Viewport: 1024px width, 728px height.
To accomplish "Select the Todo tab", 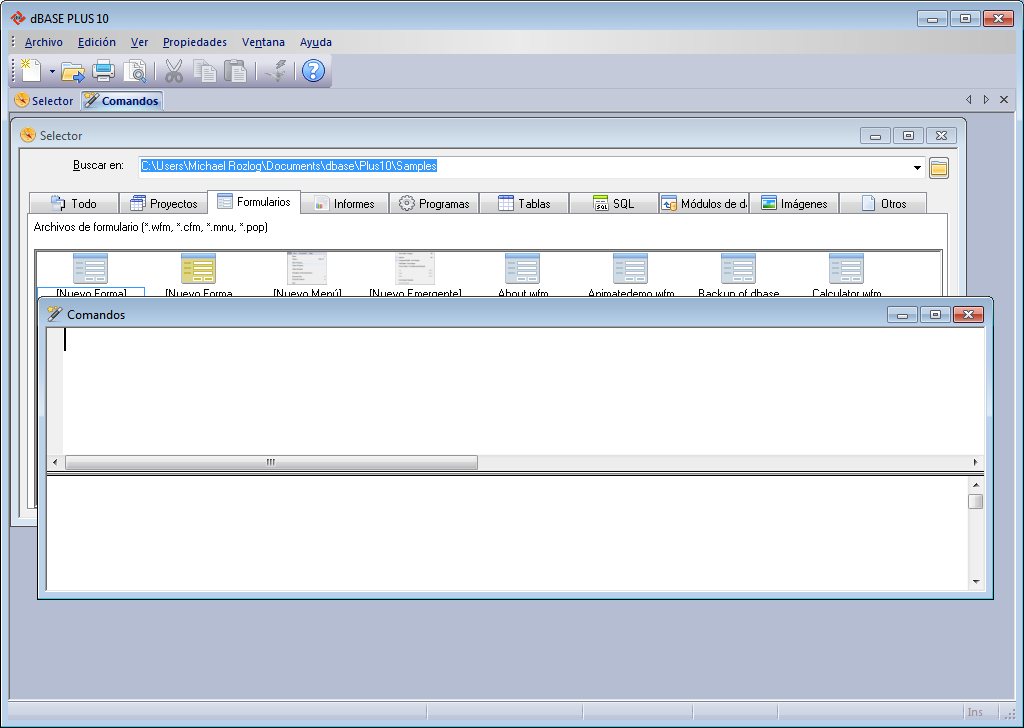I will [74, 204].
